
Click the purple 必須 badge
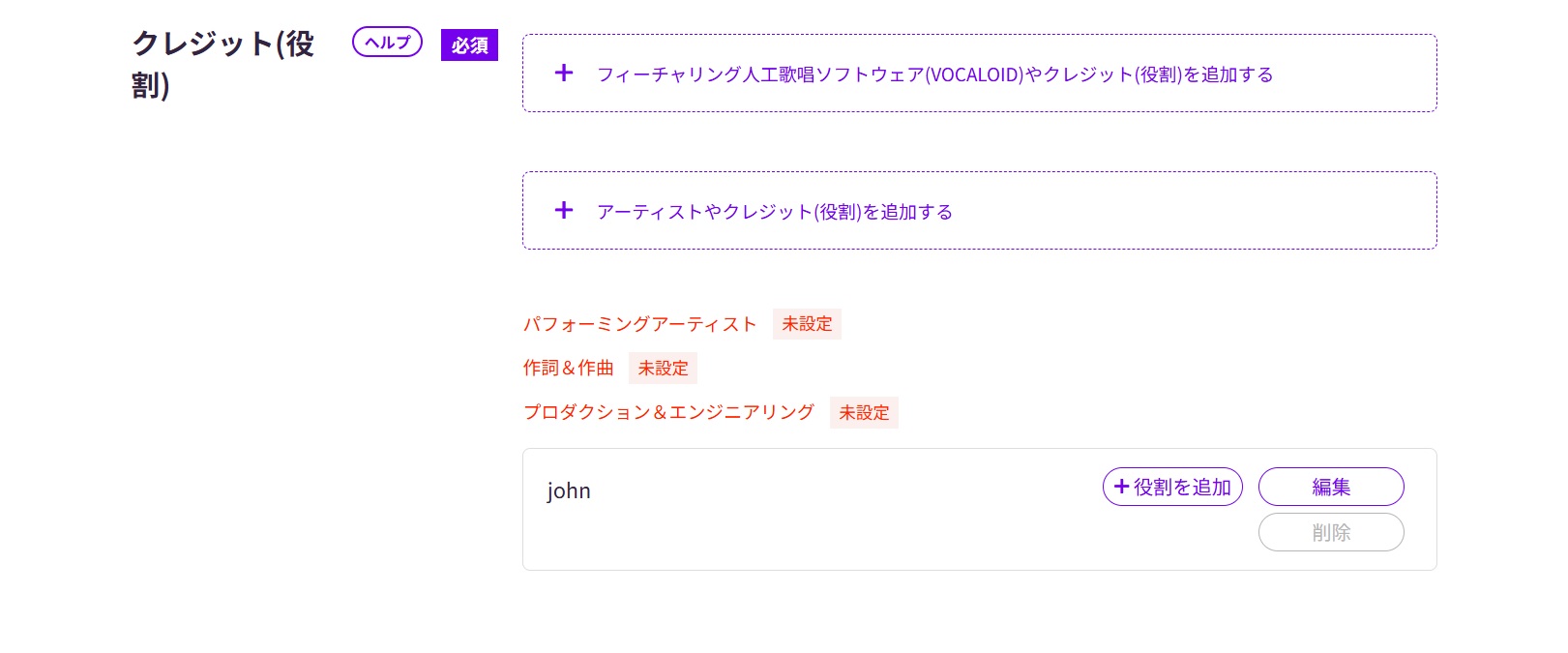tap(469, 45)
